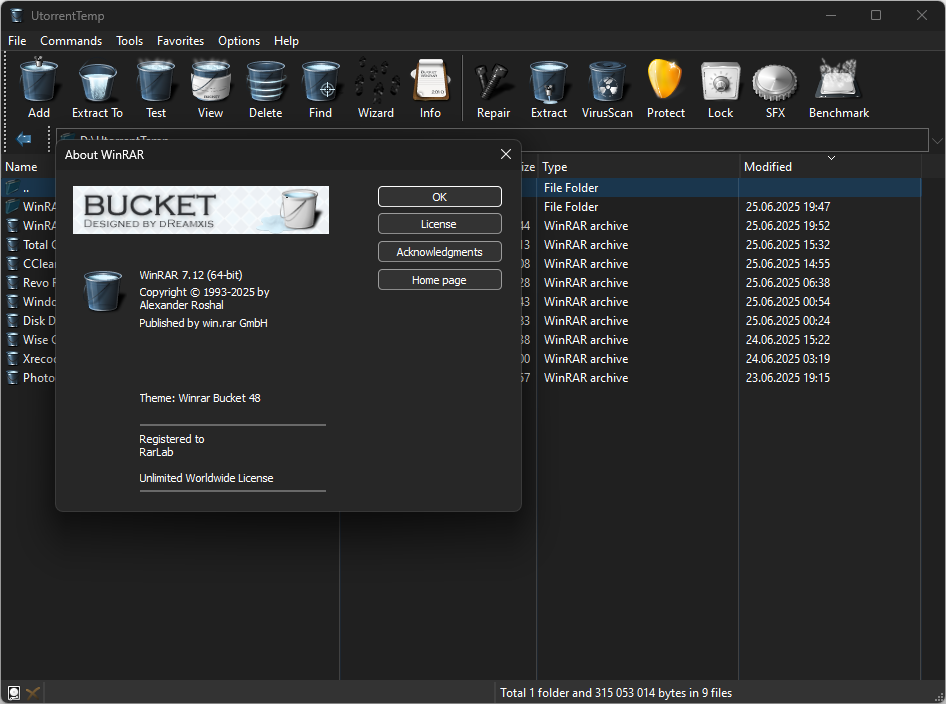Start the Benchmark toolbar icon
This screenshot has width=946, height=704.
tap(839, 79)
